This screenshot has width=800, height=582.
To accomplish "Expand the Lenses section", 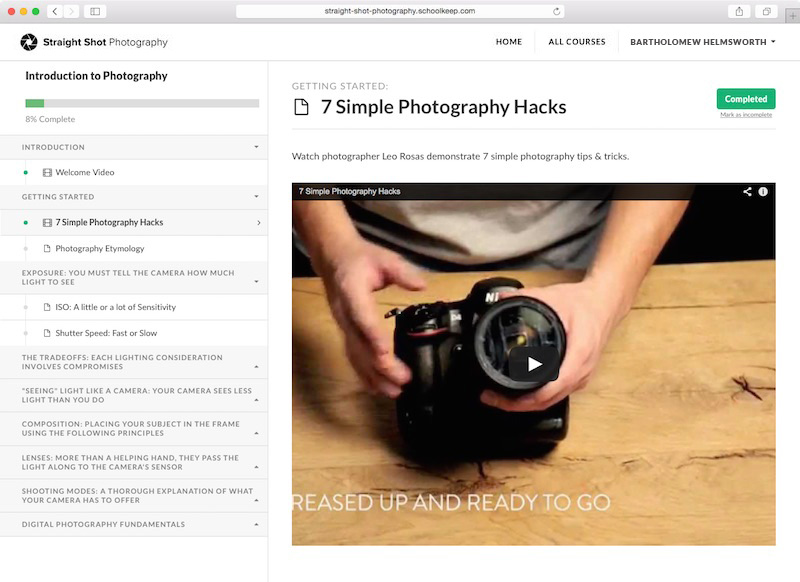I will click(256, 467).
